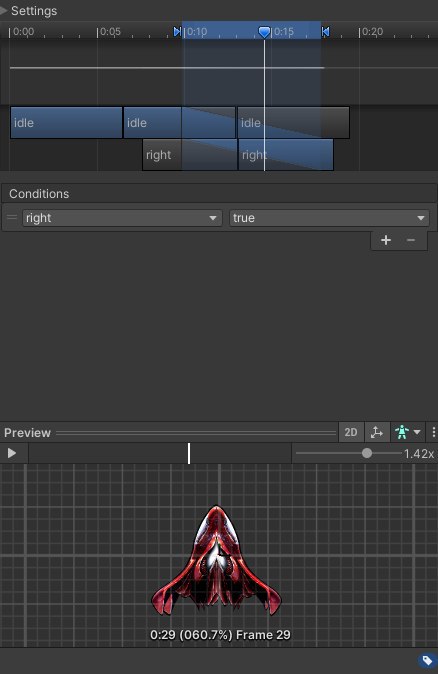Click the Conditions list header

click(x=219, y=193)
